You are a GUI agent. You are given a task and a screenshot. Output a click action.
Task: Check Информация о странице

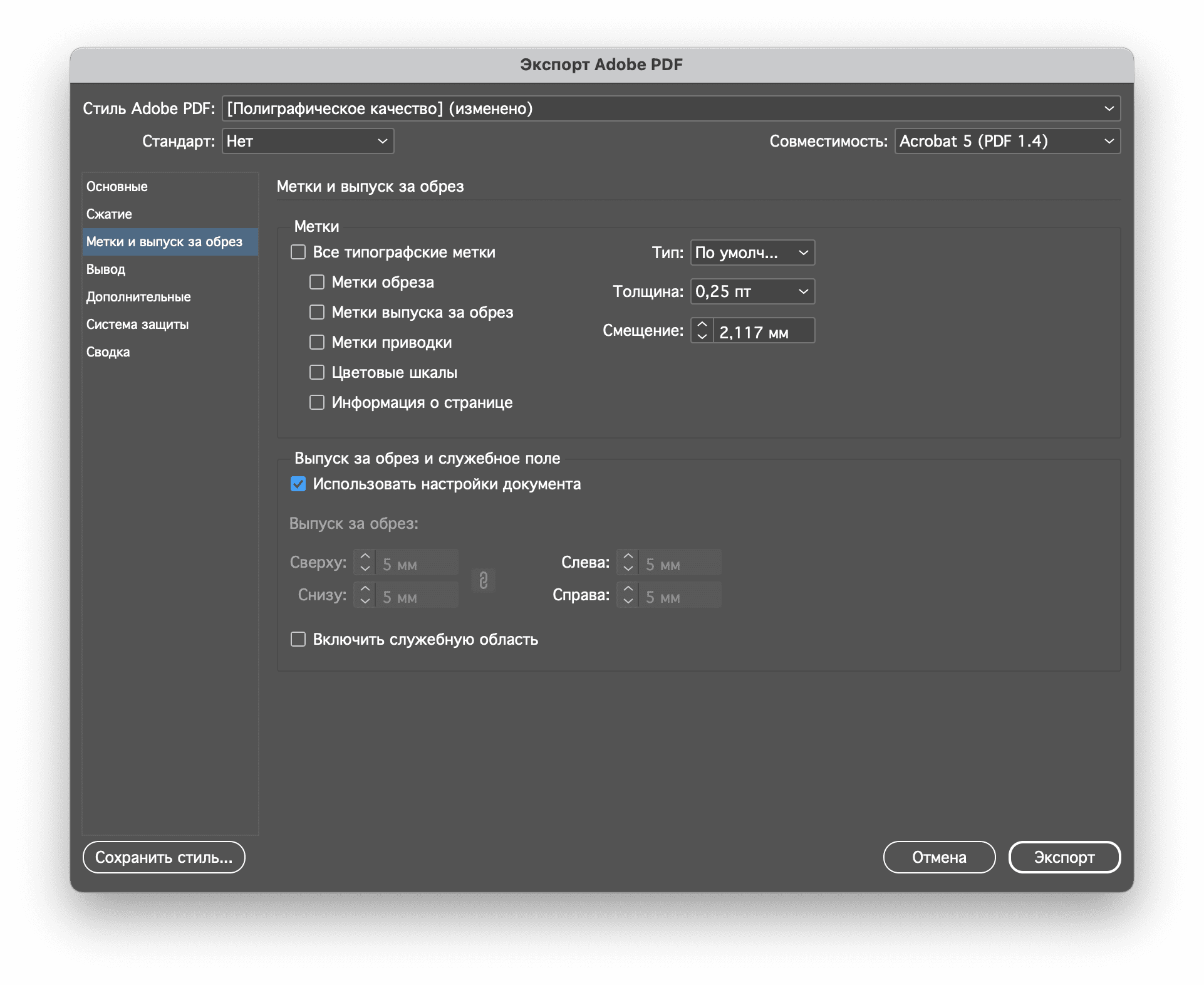[317, 402]
